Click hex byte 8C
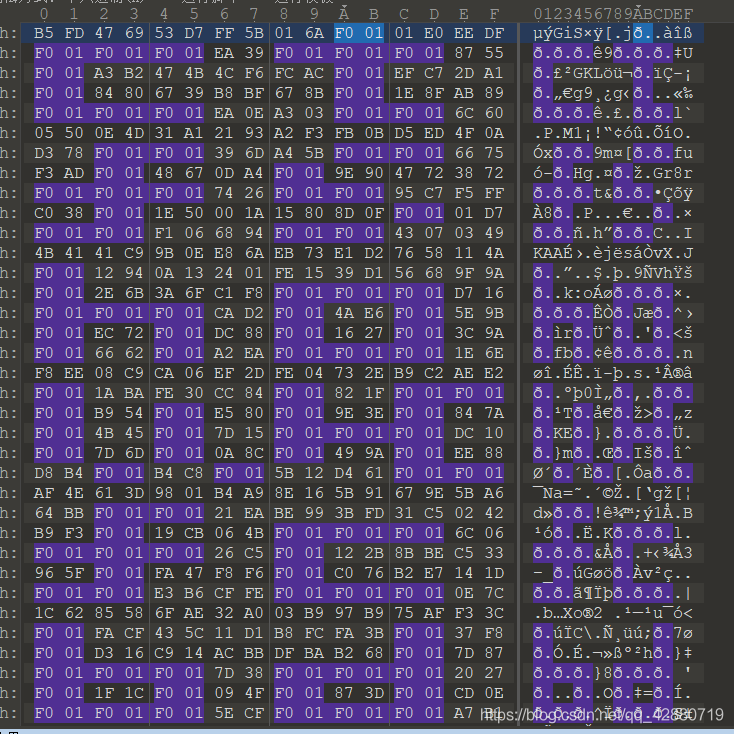The width and height of the screenshot is (734, 734). point(254,454)
